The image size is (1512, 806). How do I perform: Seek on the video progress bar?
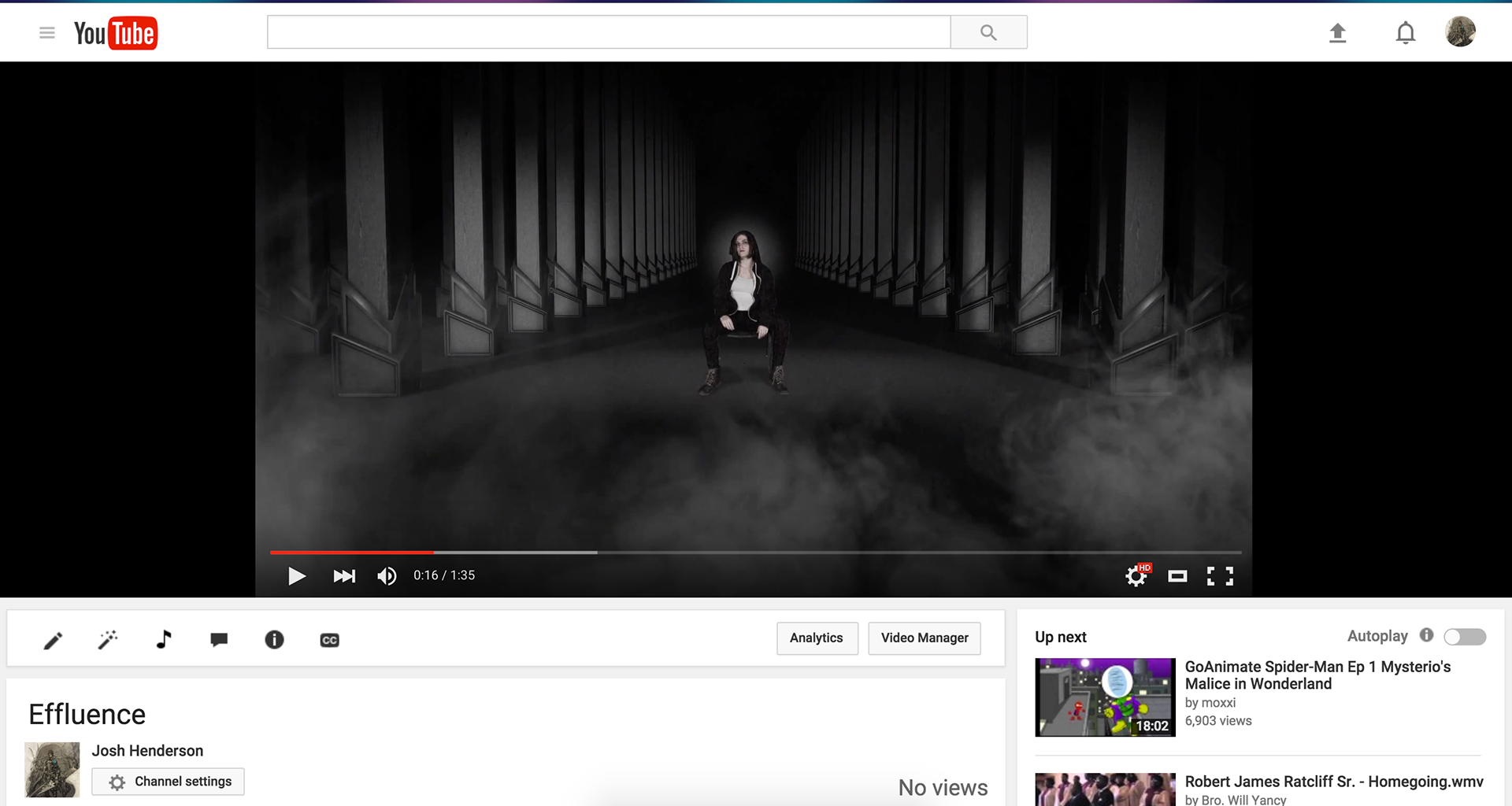755,553
